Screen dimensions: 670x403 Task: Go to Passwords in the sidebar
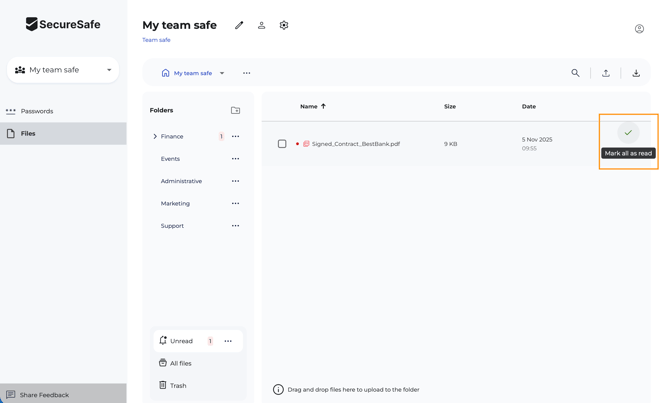point(37,111)
